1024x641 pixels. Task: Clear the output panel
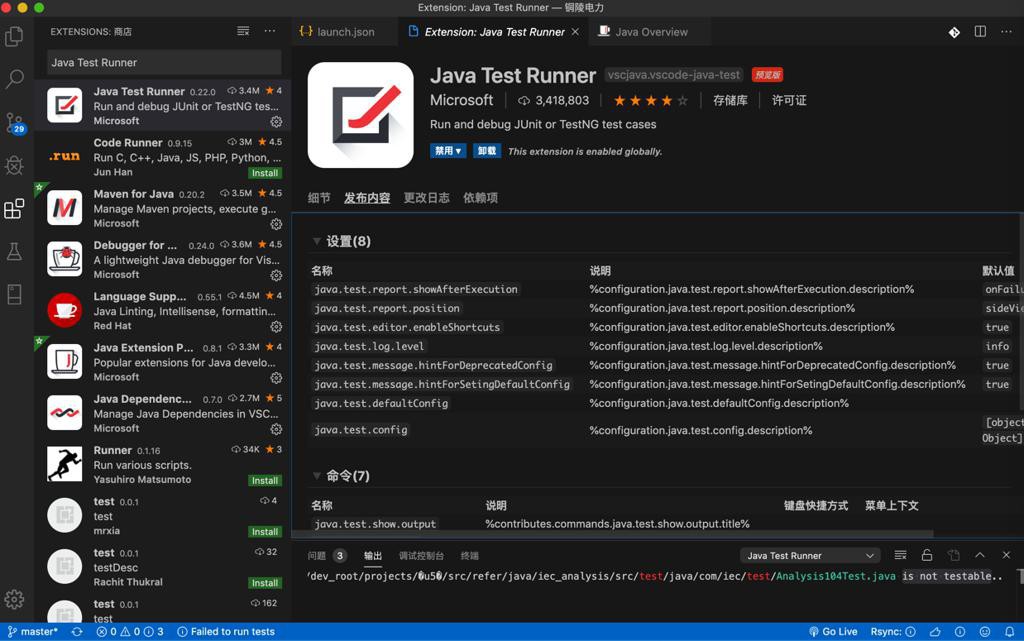pos(900,555)
